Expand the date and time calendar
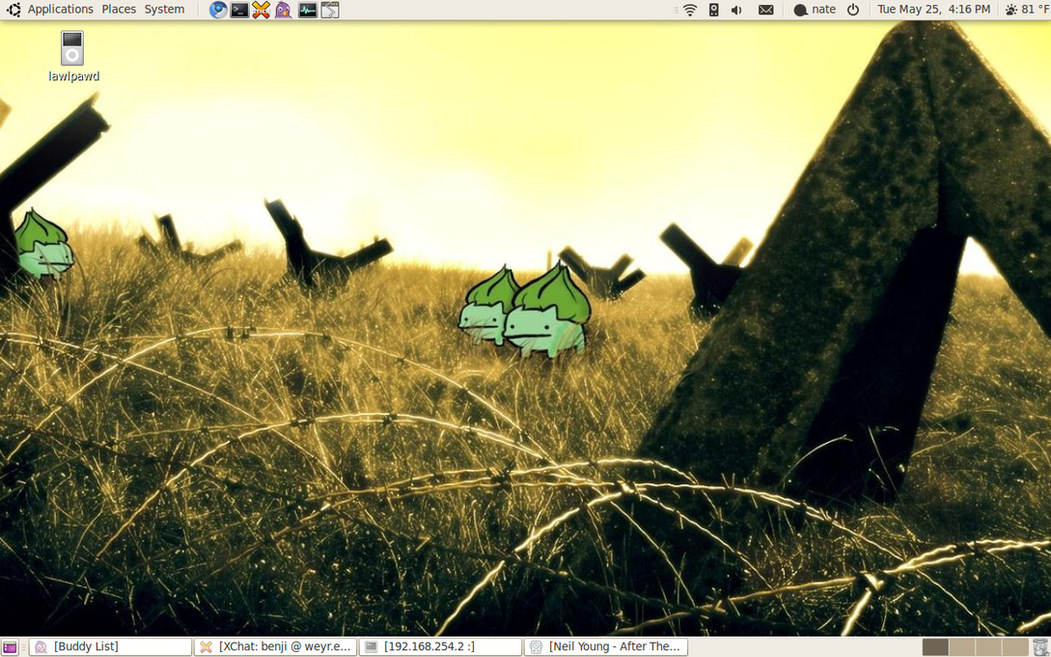This screenshot has height=657, width=1051. point(933,10)
